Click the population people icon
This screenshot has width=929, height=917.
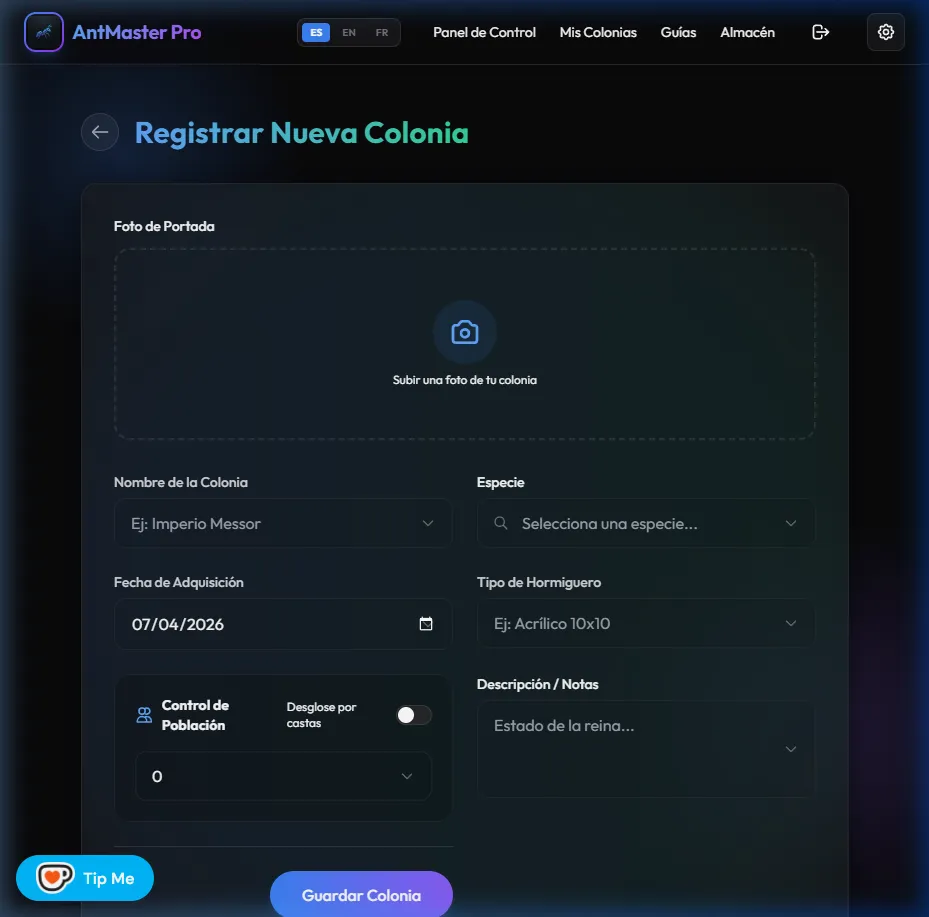[145, 715]
